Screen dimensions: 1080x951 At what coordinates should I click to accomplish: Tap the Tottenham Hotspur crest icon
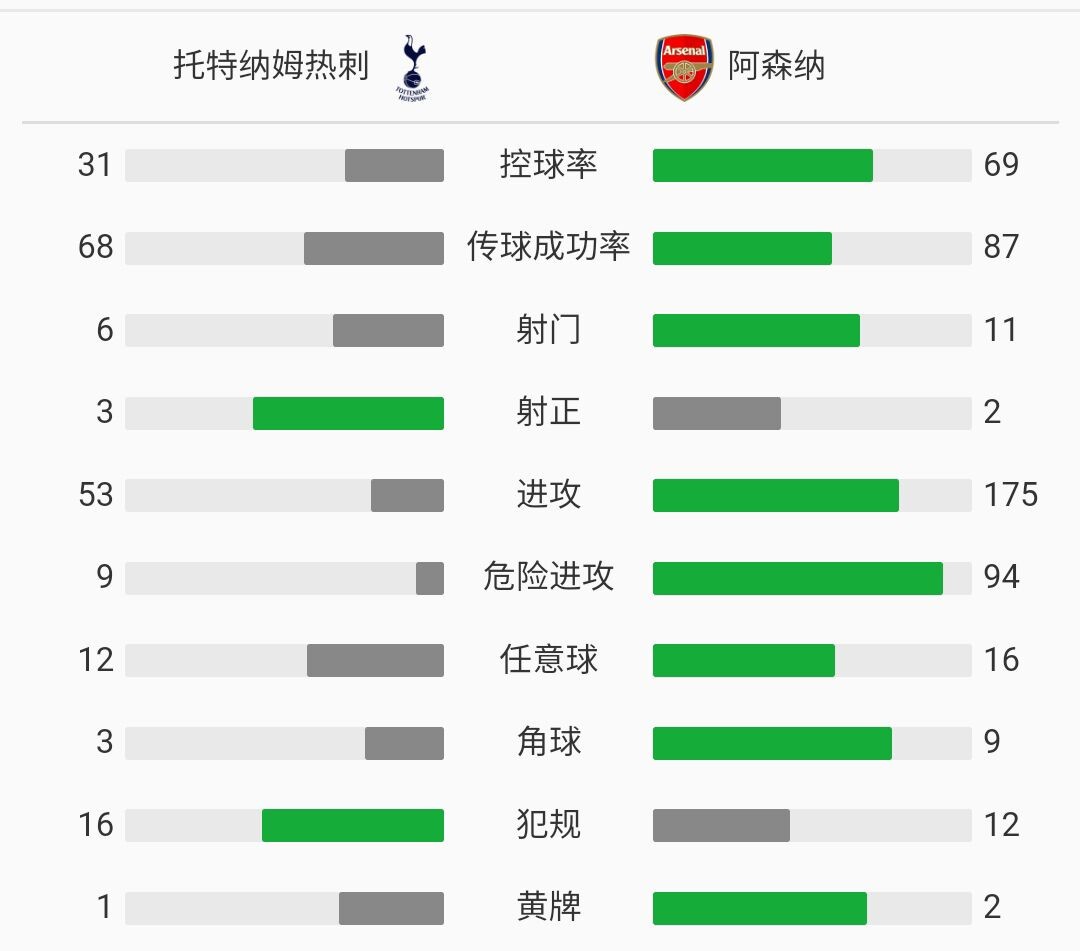pyautogui.click(x=413, y=67)
